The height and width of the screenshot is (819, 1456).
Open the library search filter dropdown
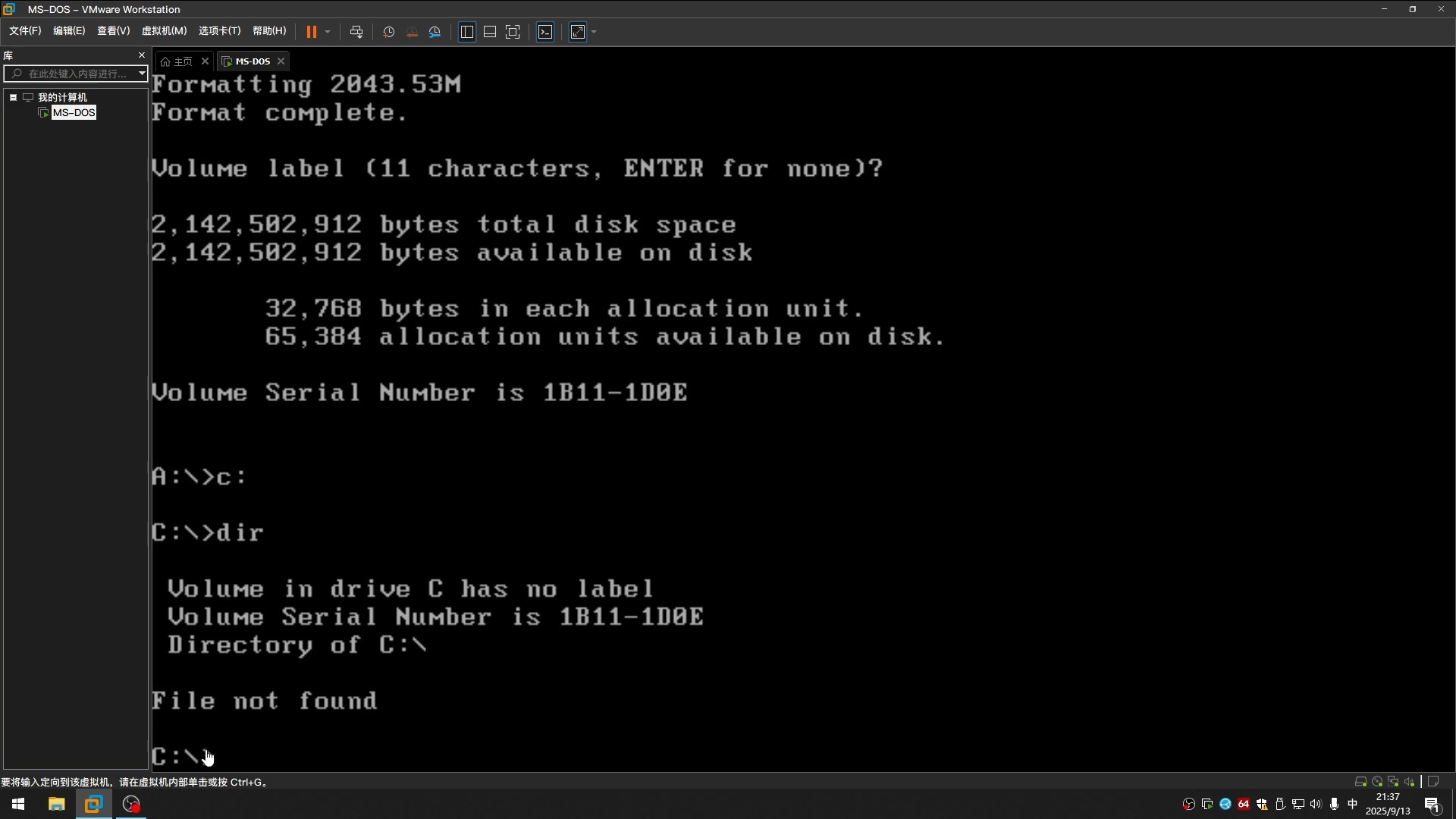141,74
